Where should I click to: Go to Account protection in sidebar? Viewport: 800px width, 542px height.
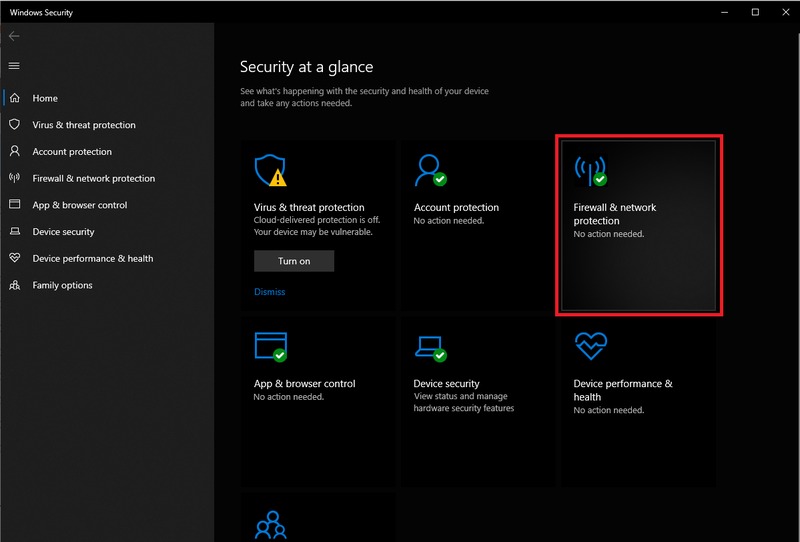coord(72,152)
